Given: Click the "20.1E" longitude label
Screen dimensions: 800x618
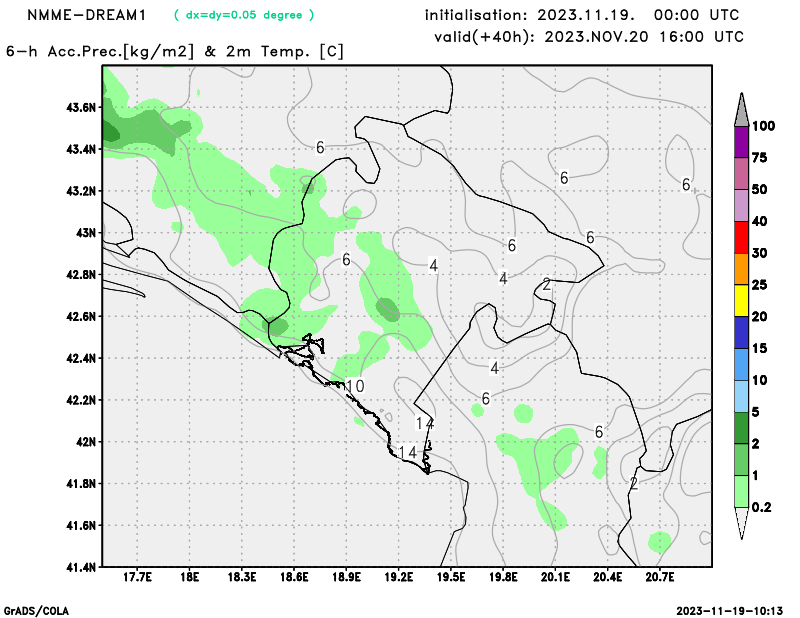Looking at the screenshot, I should tap(556, 578).
